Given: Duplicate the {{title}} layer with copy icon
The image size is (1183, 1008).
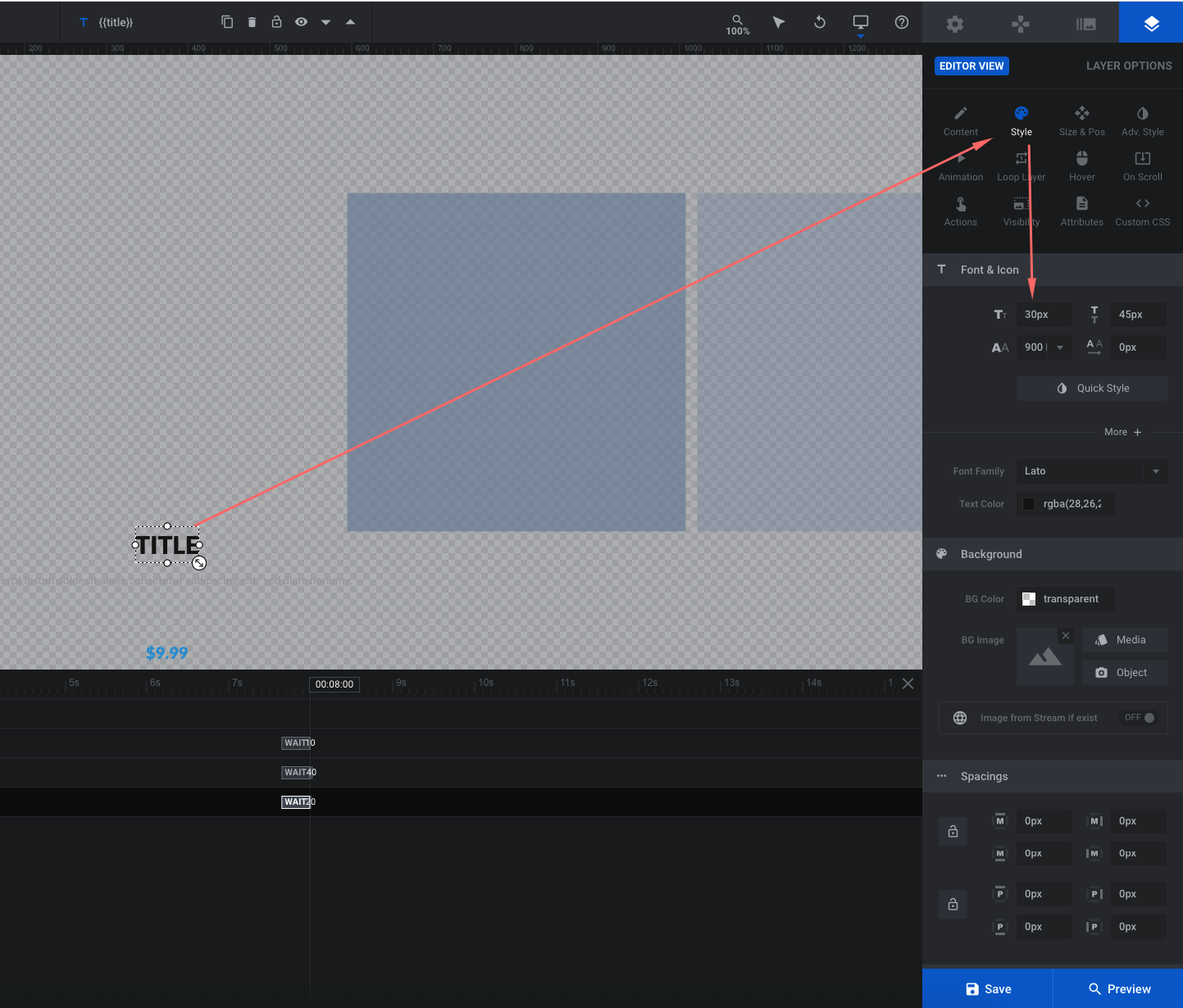Looking at the screenshot, I should point(227,22).
